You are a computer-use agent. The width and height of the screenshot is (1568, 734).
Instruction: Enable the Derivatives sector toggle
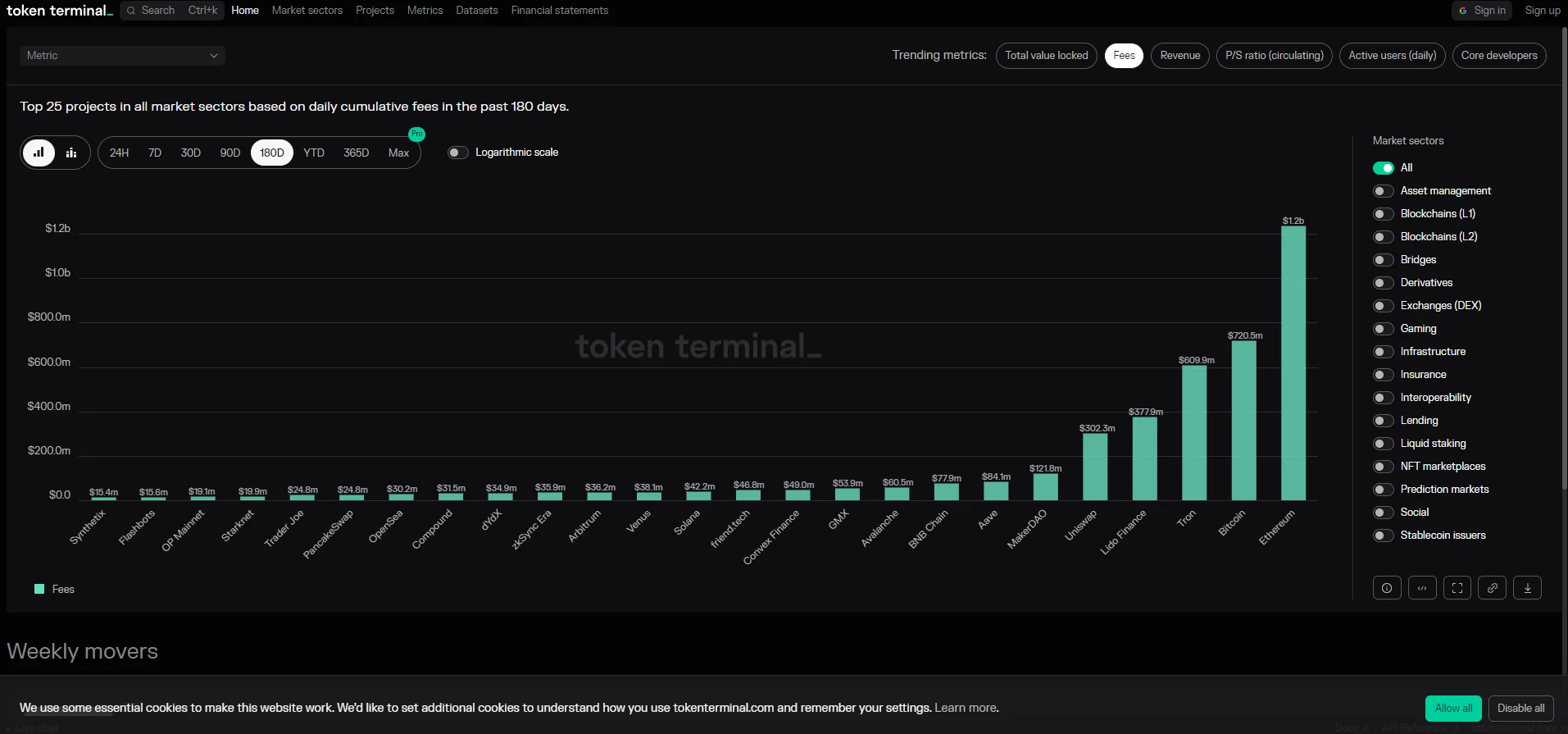click(x=1384, y=283)
